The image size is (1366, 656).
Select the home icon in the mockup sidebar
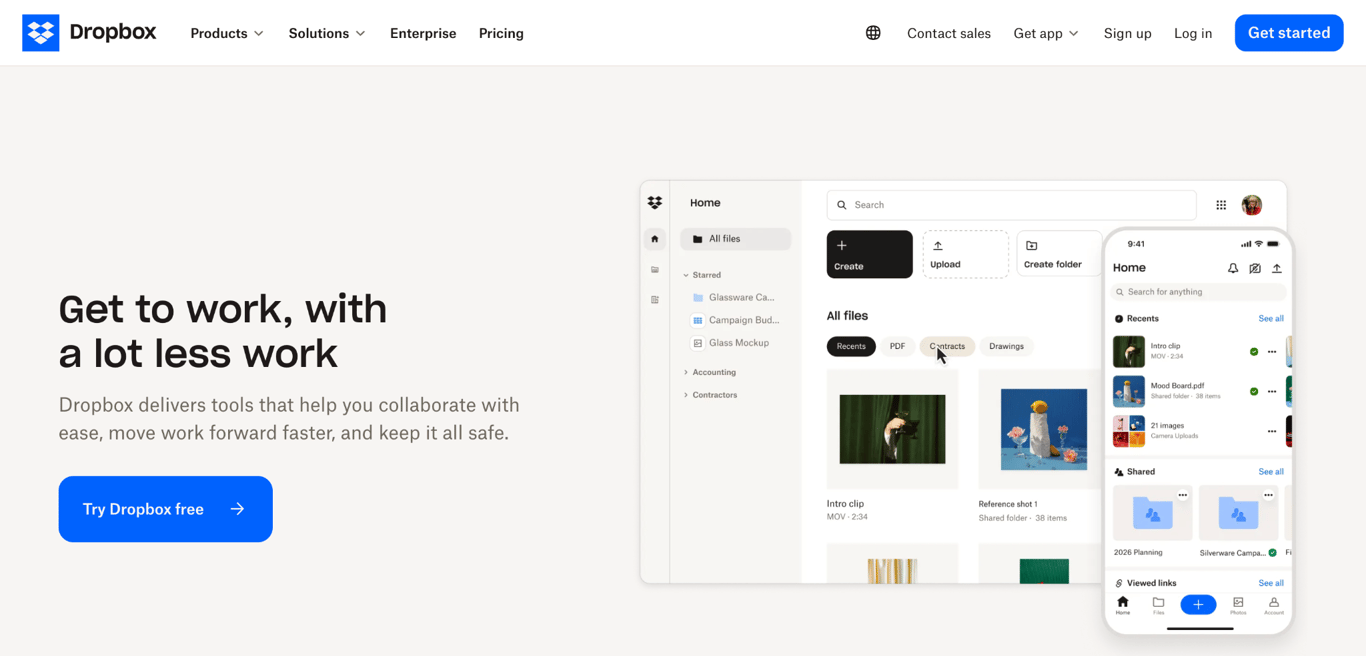(x=655, y=239)
